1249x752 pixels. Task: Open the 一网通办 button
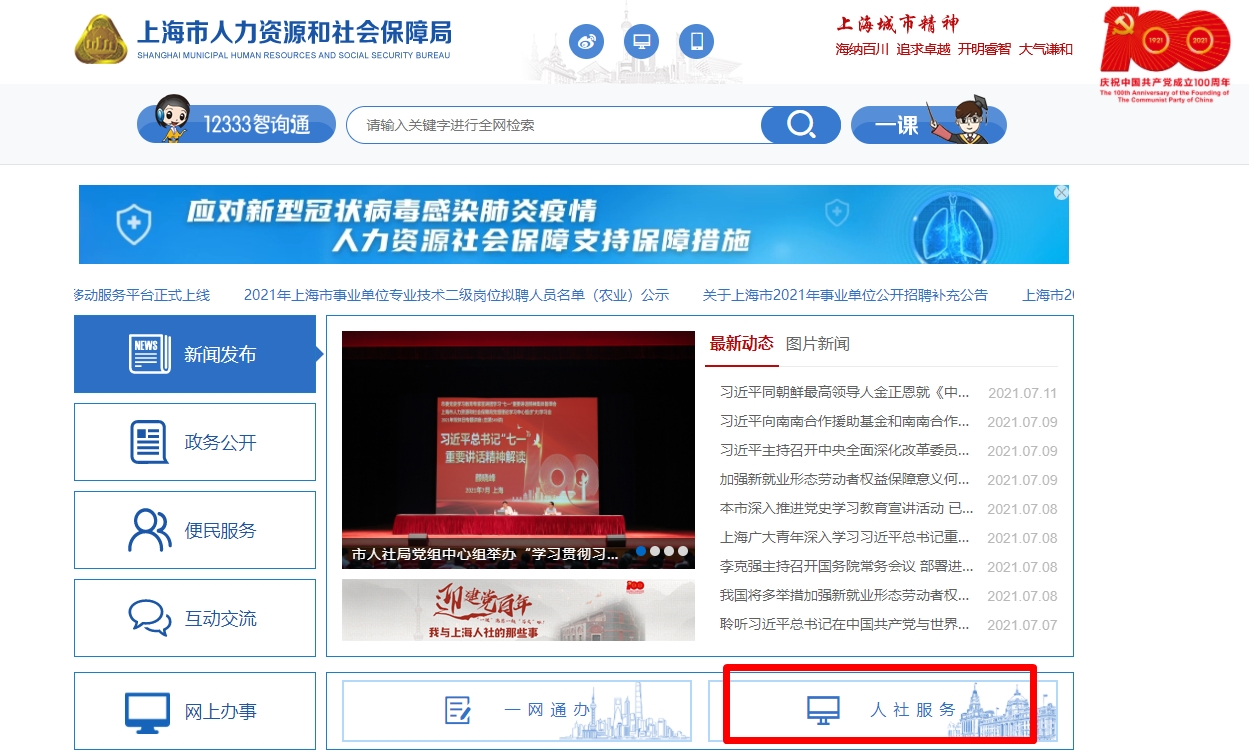(x=517, y=710)
